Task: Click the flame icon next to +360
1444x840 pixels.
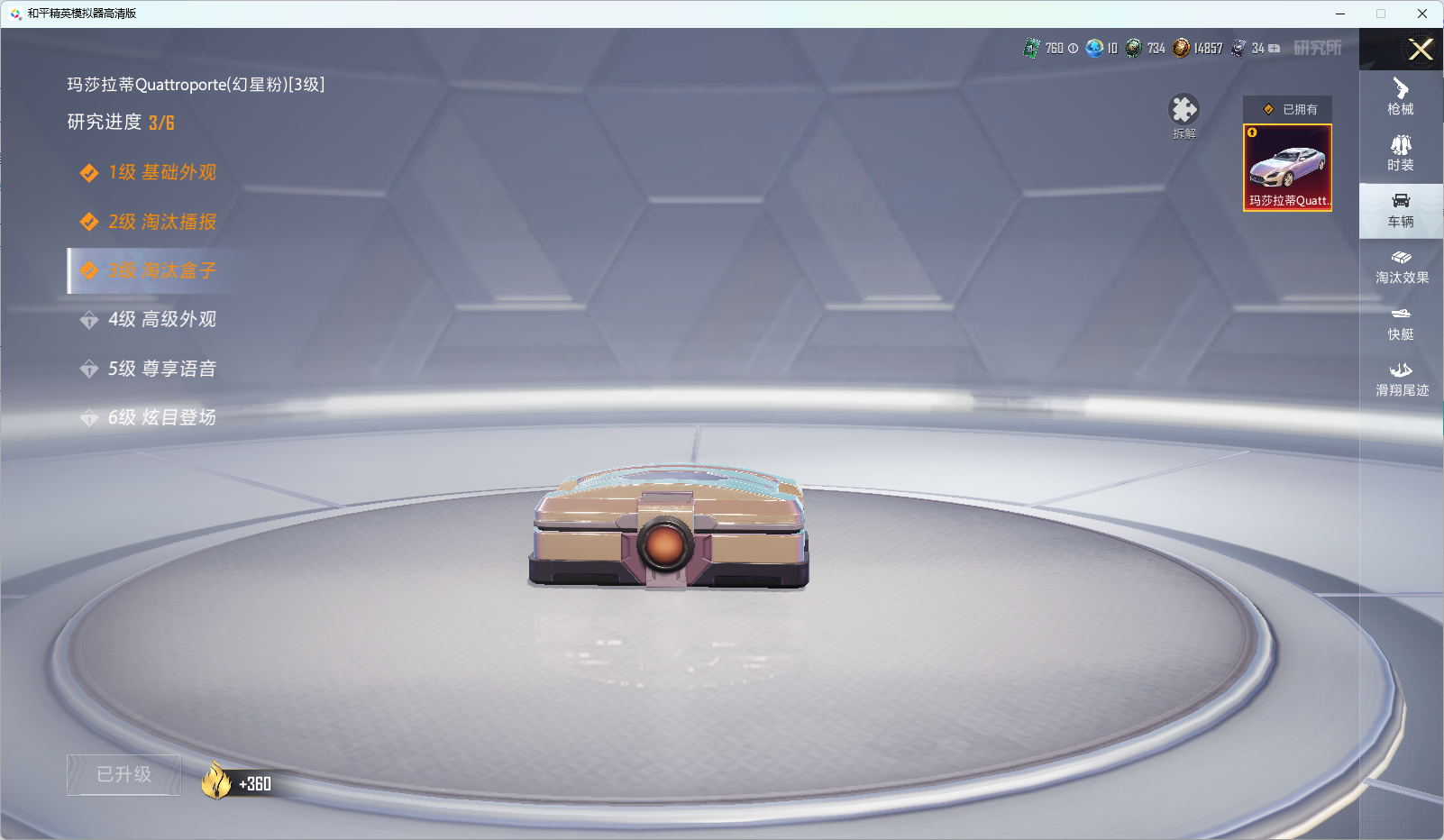Action: pyautogui.click(x=216, y=781)
